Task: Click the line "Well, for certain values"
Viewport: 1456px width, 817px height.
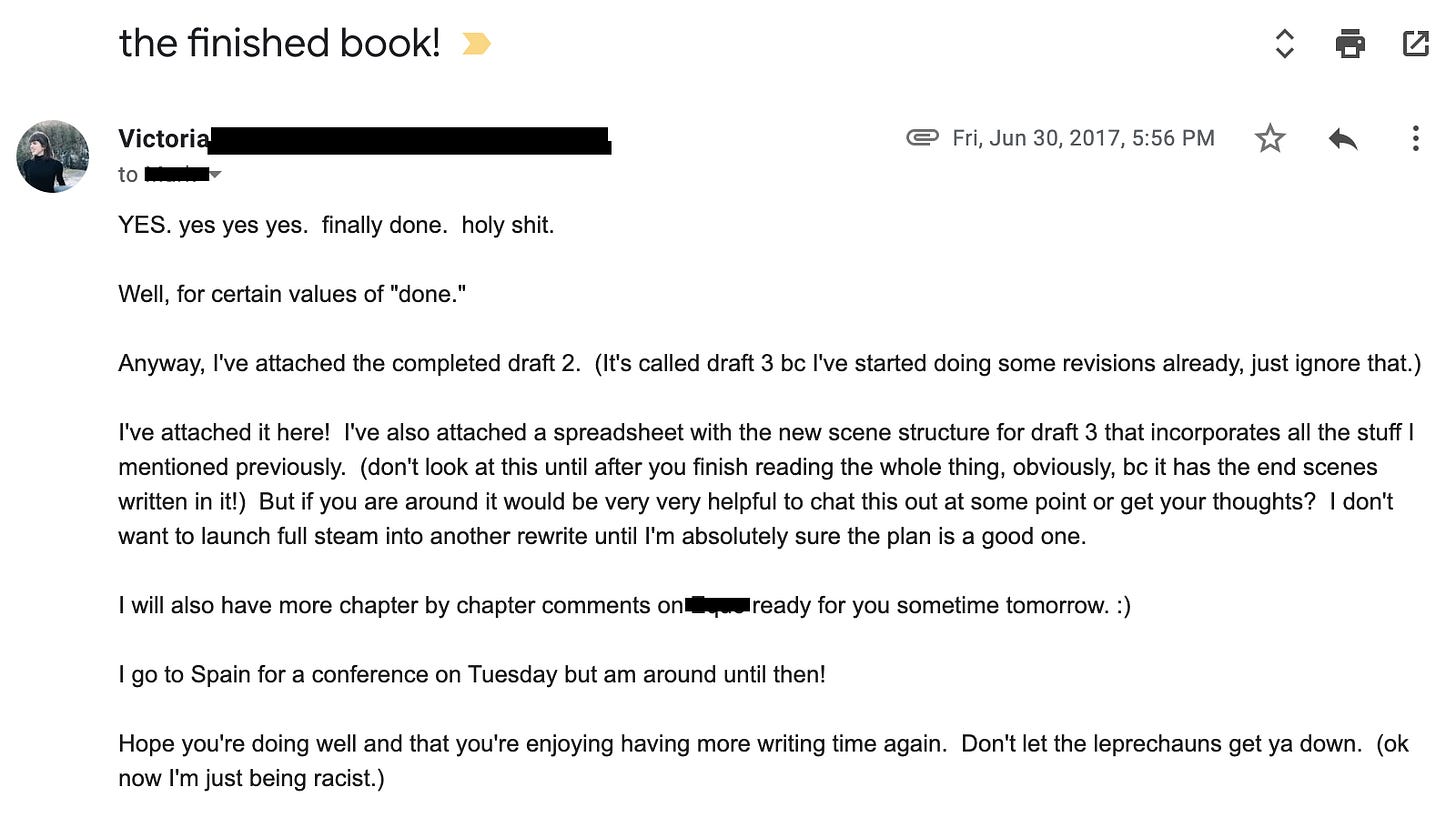Action: tap(292, 294)
